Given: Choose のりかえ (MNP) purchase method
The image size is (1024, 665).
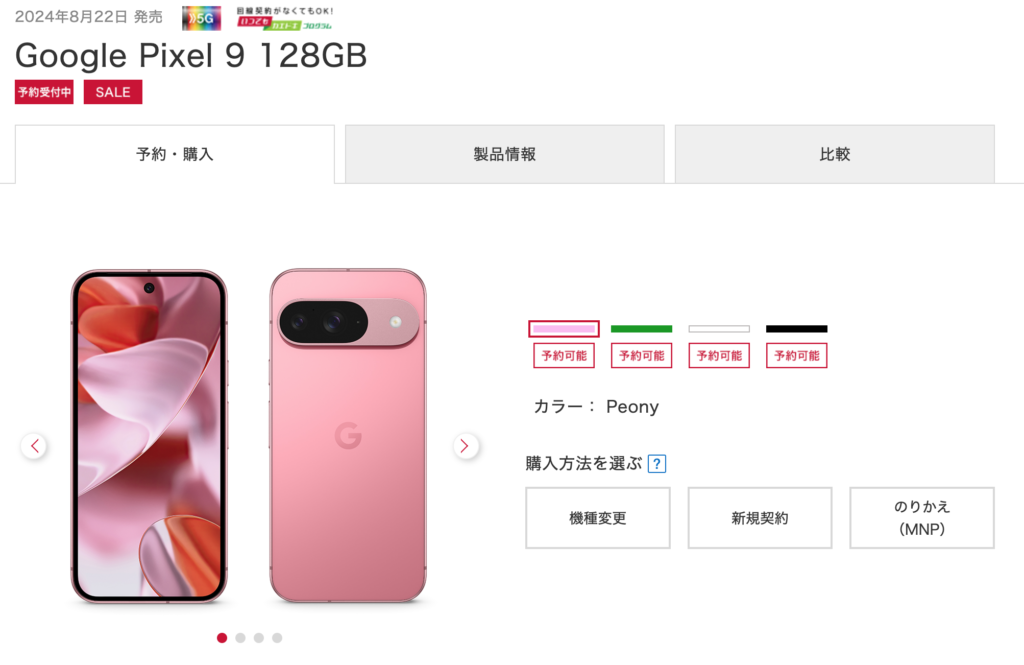Looking at the screenshot, I should [921, 518].
